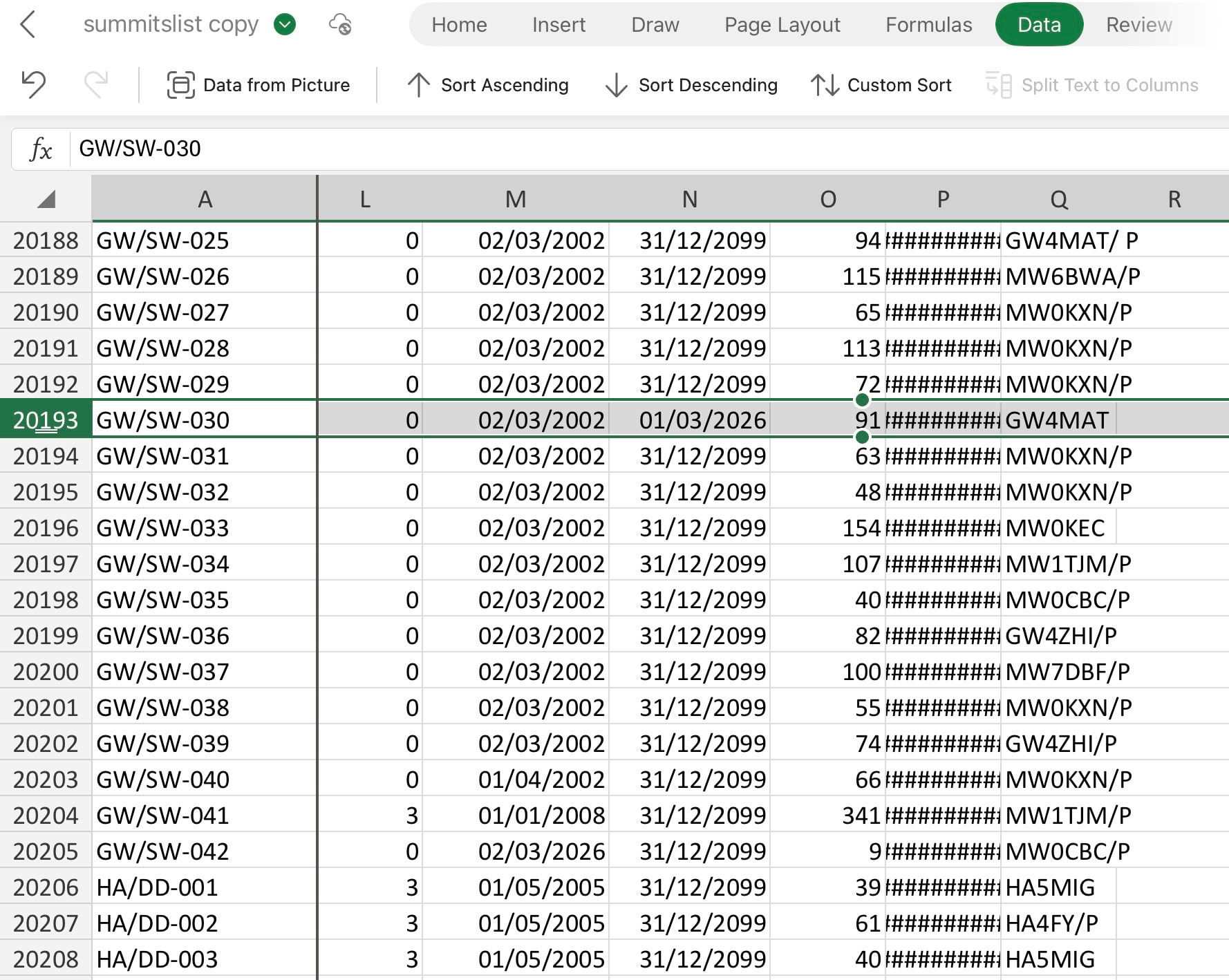1229x980 pixels.
Task: Click cell with value 154
Action: tap(828, 528)
